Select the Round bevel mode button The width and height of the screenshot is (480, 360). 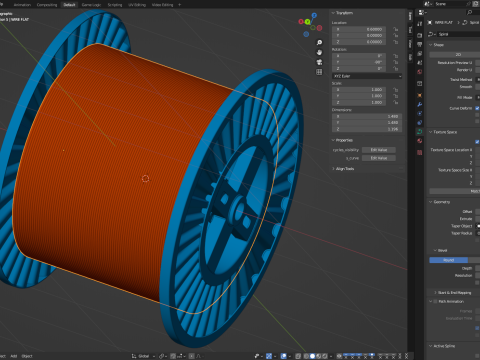449,260
